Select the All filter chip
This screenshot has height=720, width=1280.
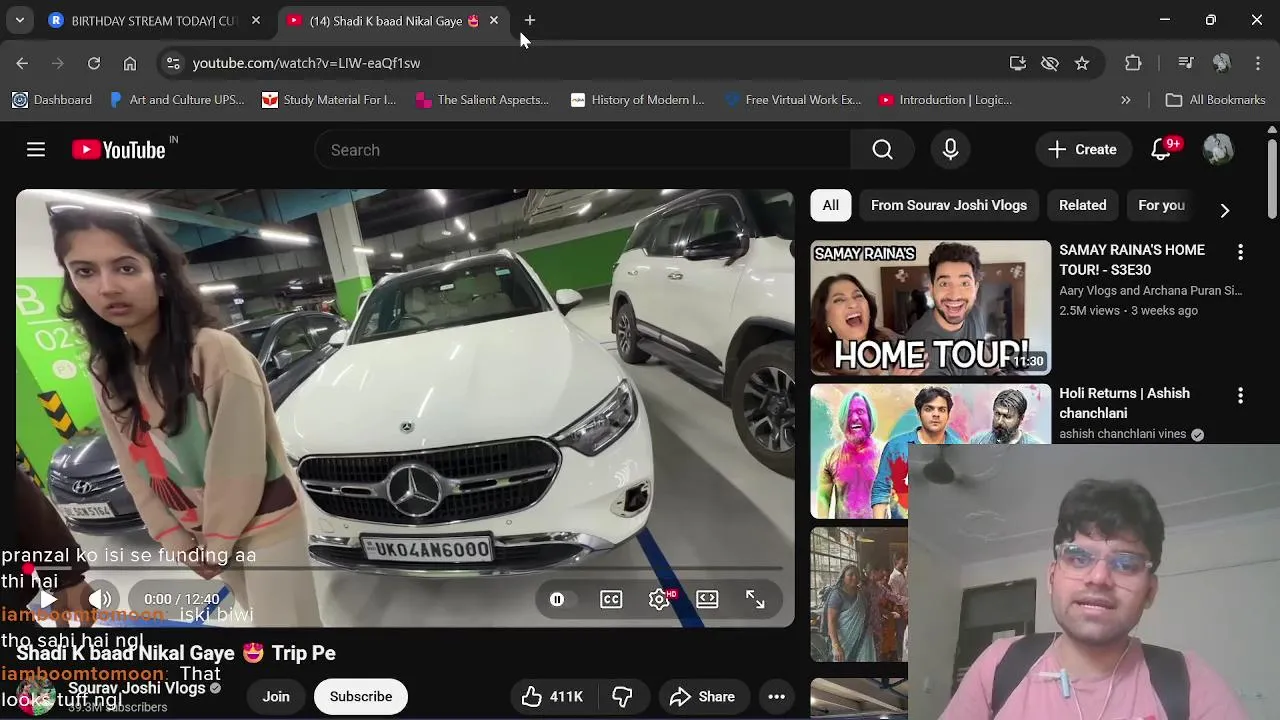831,205
